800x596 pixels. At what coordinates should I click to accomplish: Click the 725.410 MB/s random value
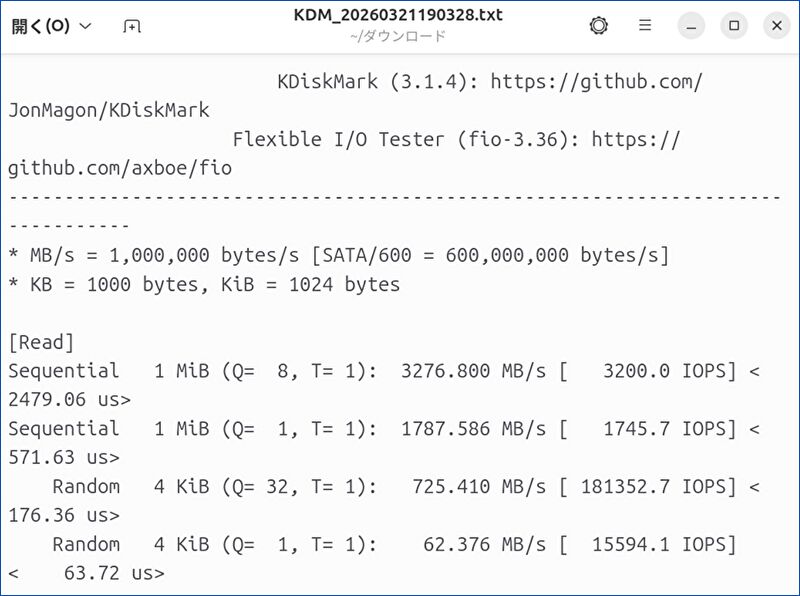pos(479,487)
